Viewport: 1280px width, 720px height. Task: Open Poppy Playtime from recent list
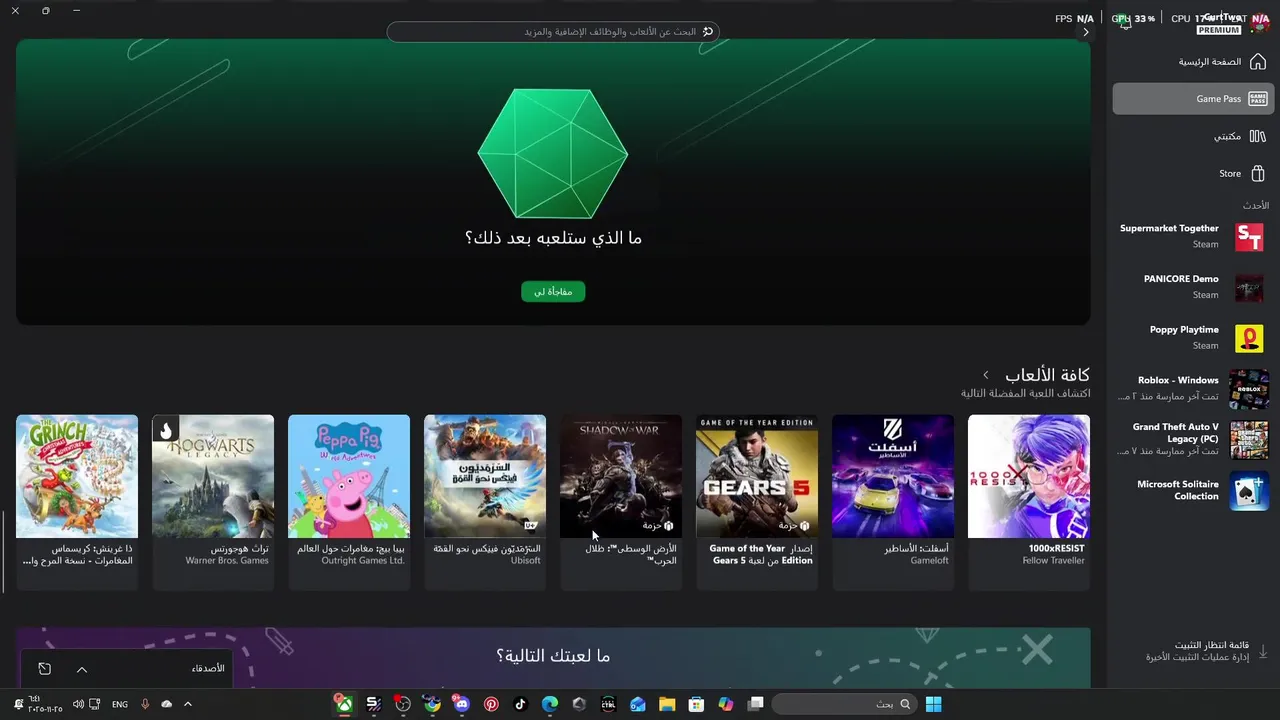pos(1193,338)
